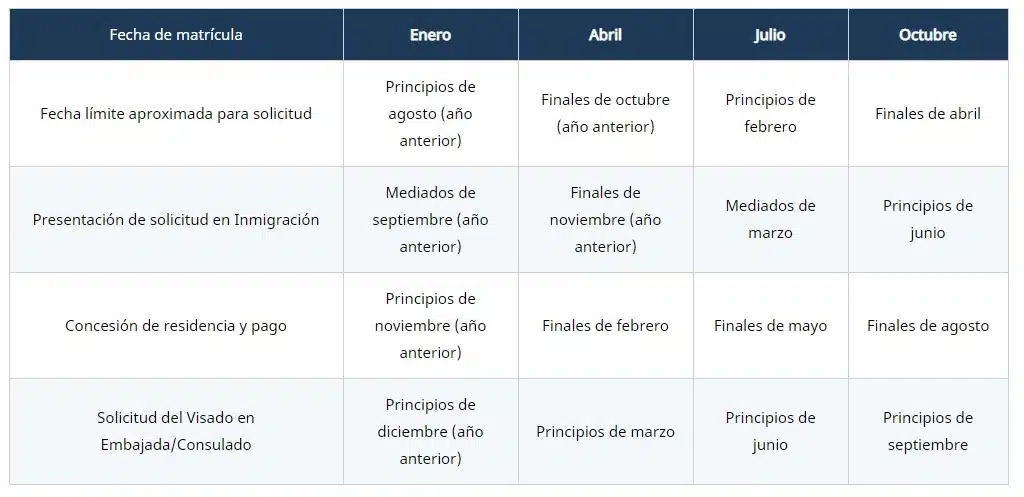
Task: Click the Abril column header
Action: point(605,35)
